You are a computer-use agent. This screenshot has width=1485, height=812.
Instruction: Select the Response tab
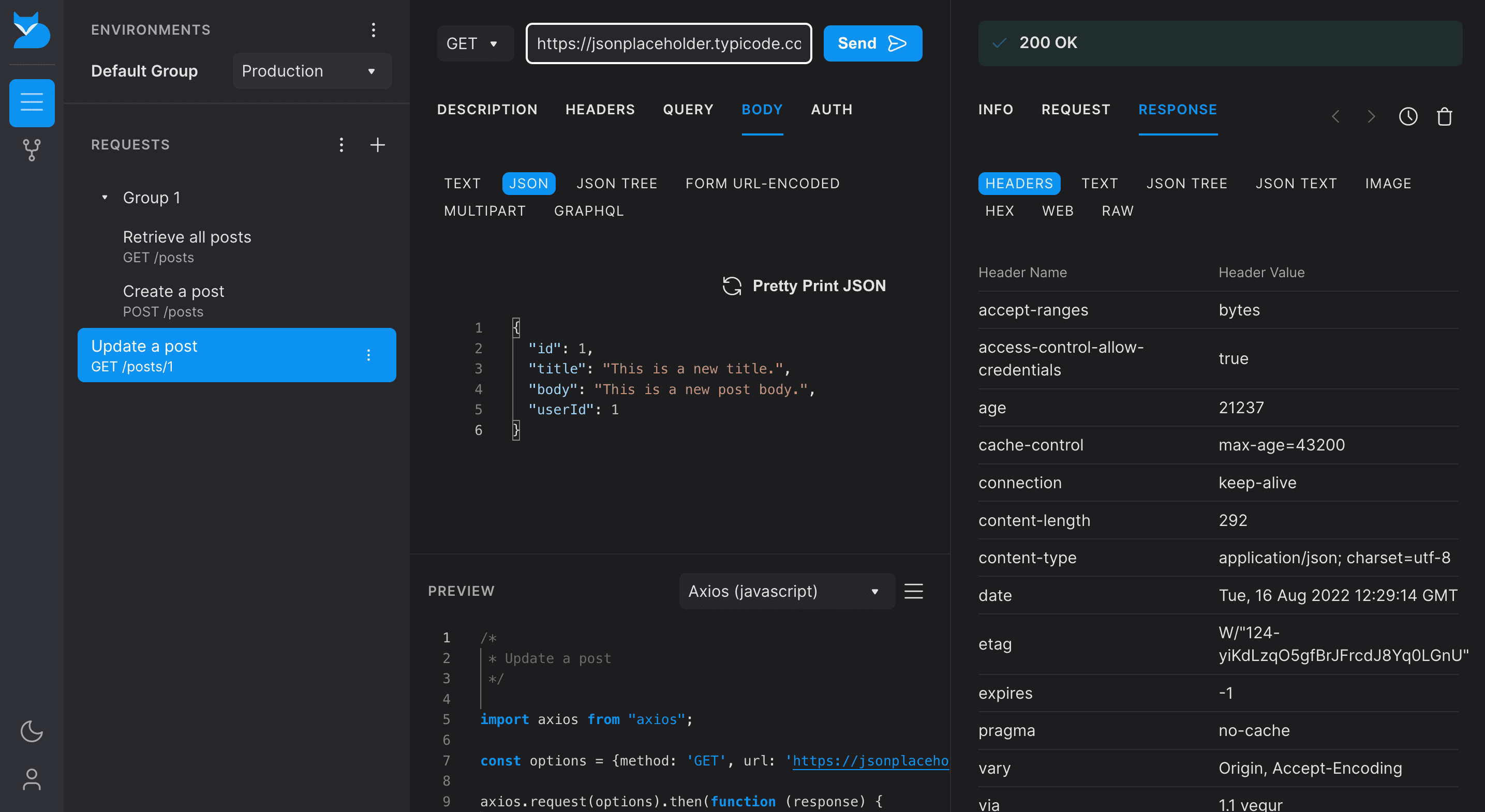[x=1177, y=110]
